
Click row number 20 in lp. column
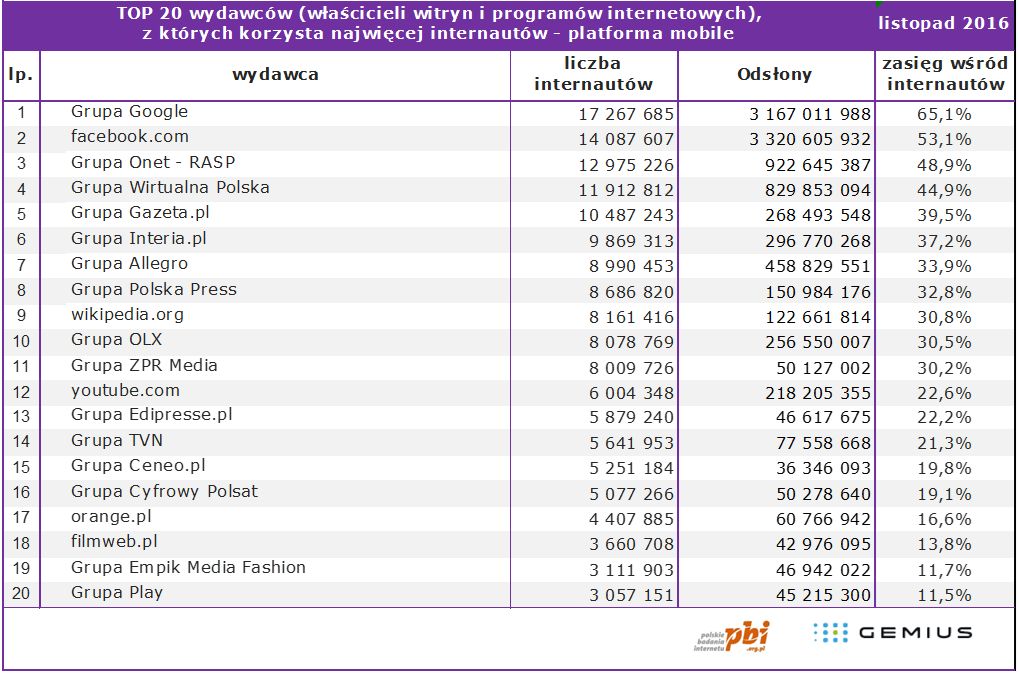(x=21, y=594)
